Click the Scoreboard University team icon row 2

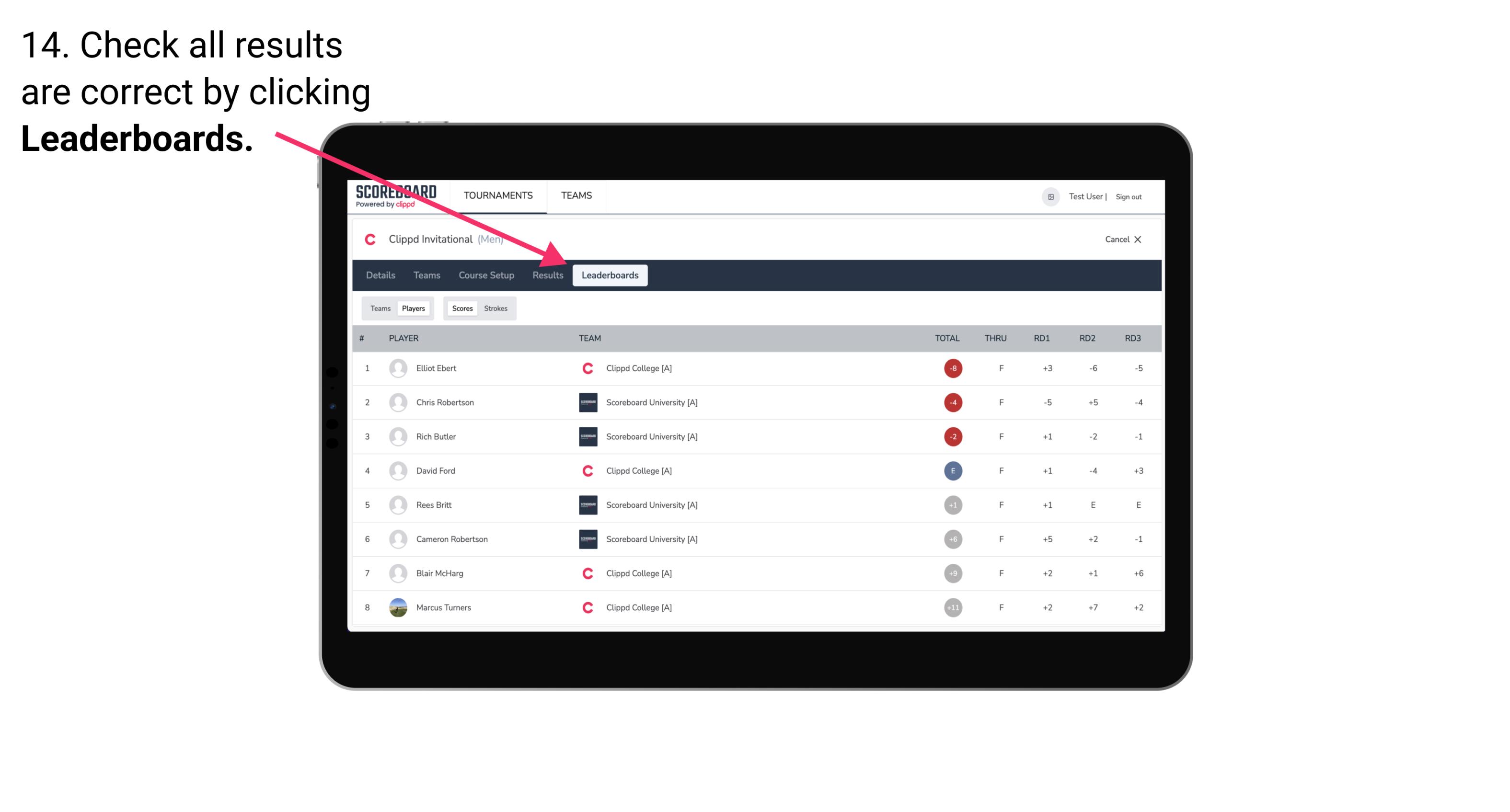click(586, 402)
